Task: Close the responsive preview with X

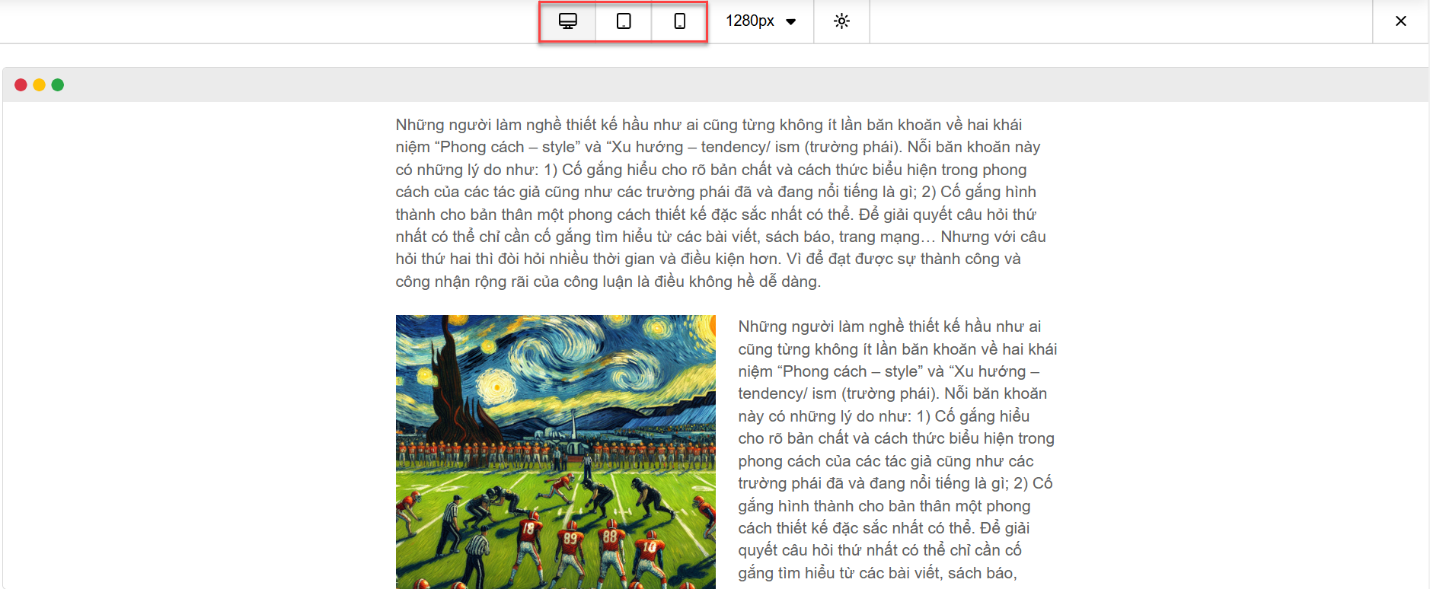Action: click(x=1401, y=21)
